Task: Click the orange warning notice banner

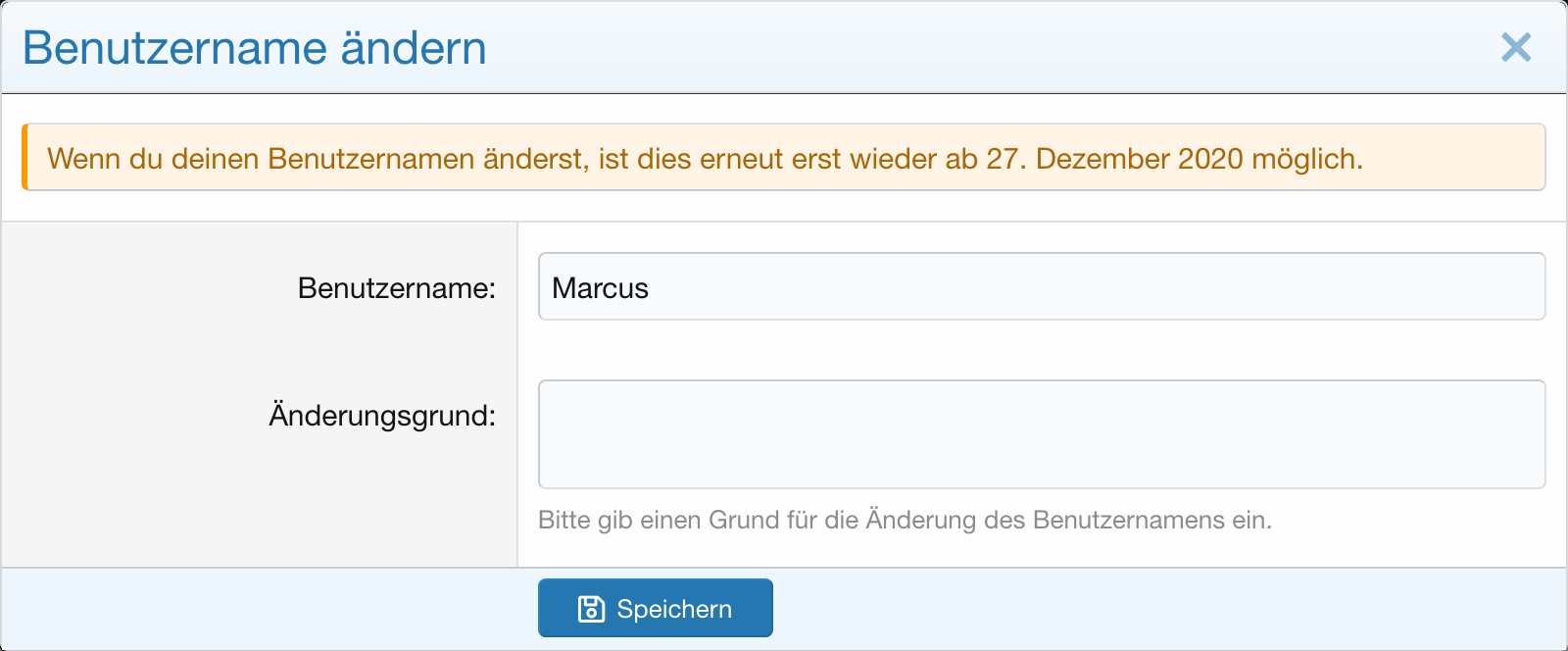Action: click(x=784, y=157)
